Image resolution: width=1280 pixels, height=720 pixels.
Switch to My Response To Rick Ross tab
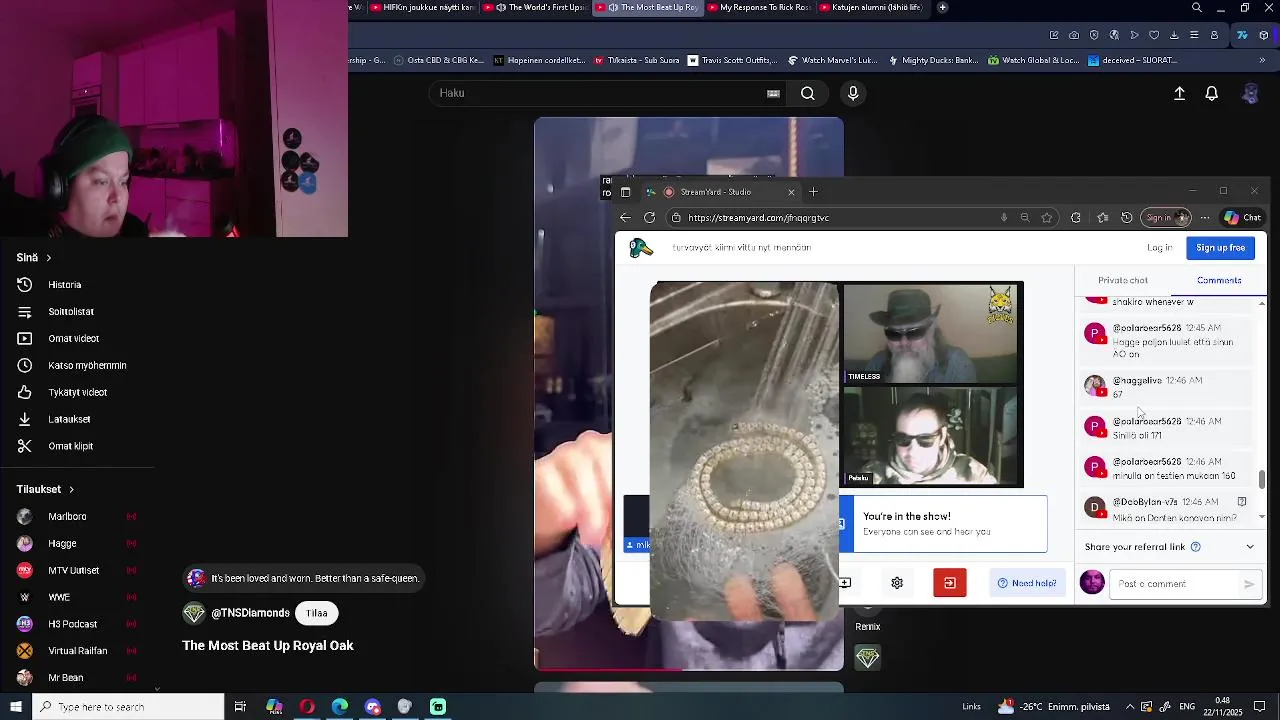pos(761,7)
